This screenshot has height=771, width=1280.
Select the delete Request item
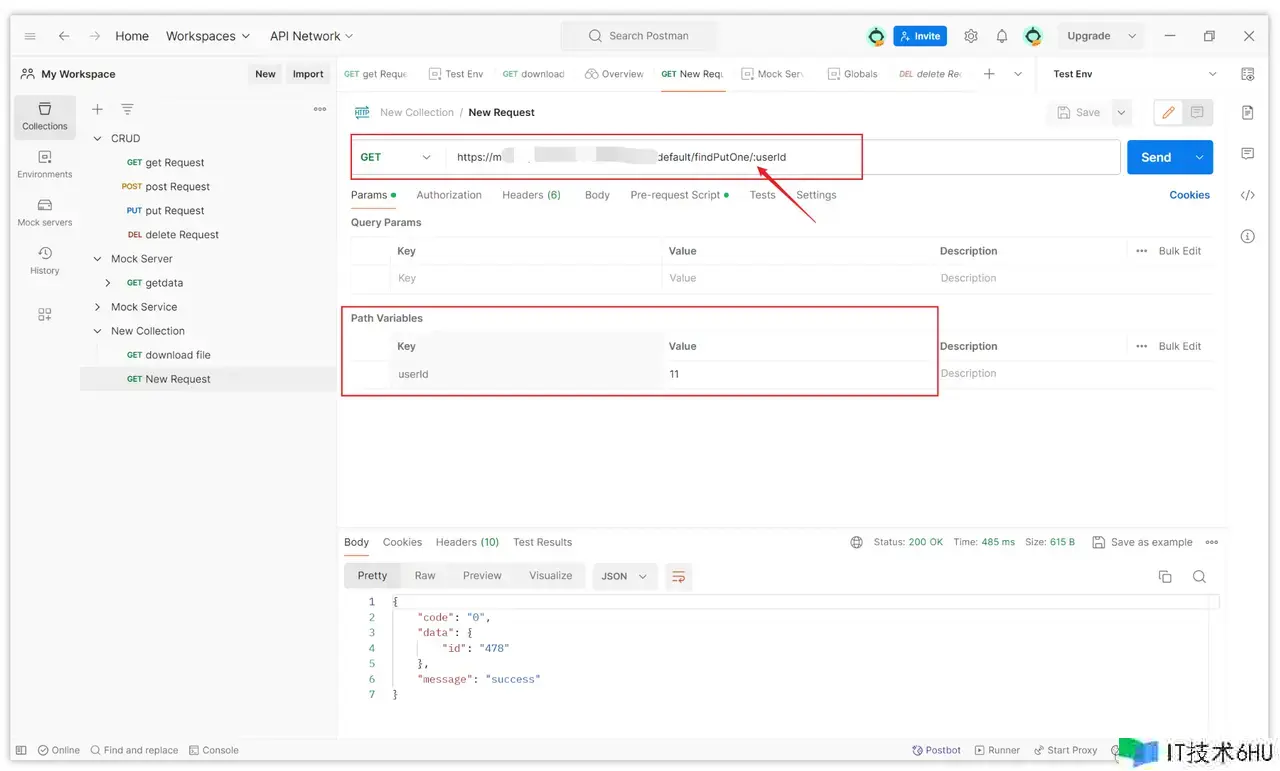coord(182,235)
